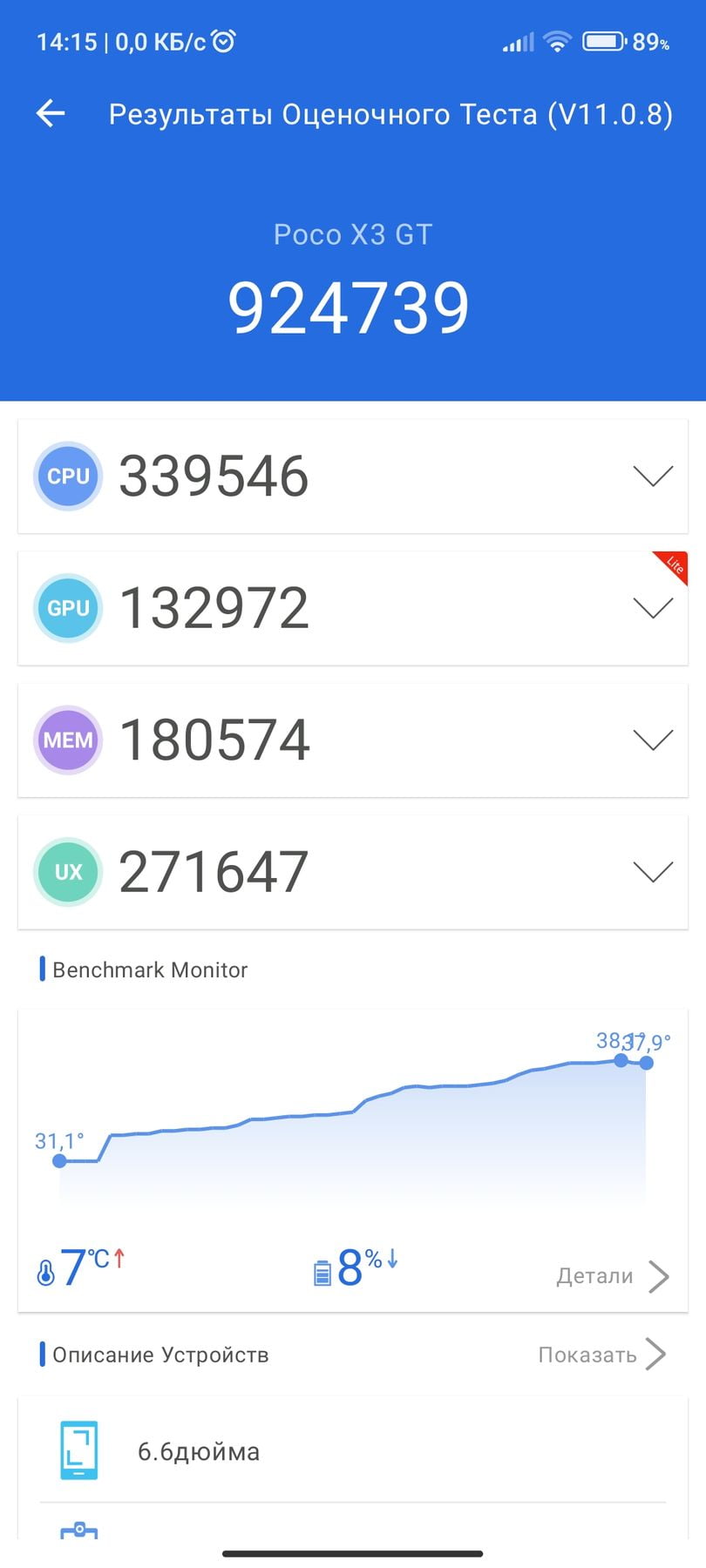Expand the GPU score details chevron

click(653, 608)
